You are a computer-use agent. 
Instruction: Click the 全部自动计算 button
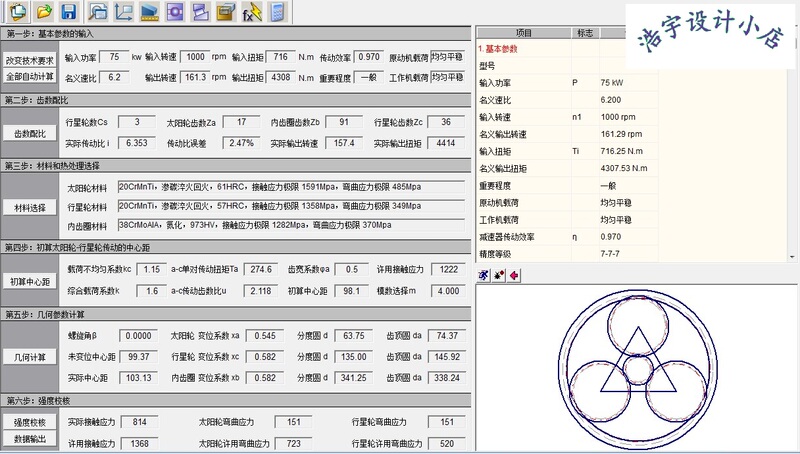30,77
